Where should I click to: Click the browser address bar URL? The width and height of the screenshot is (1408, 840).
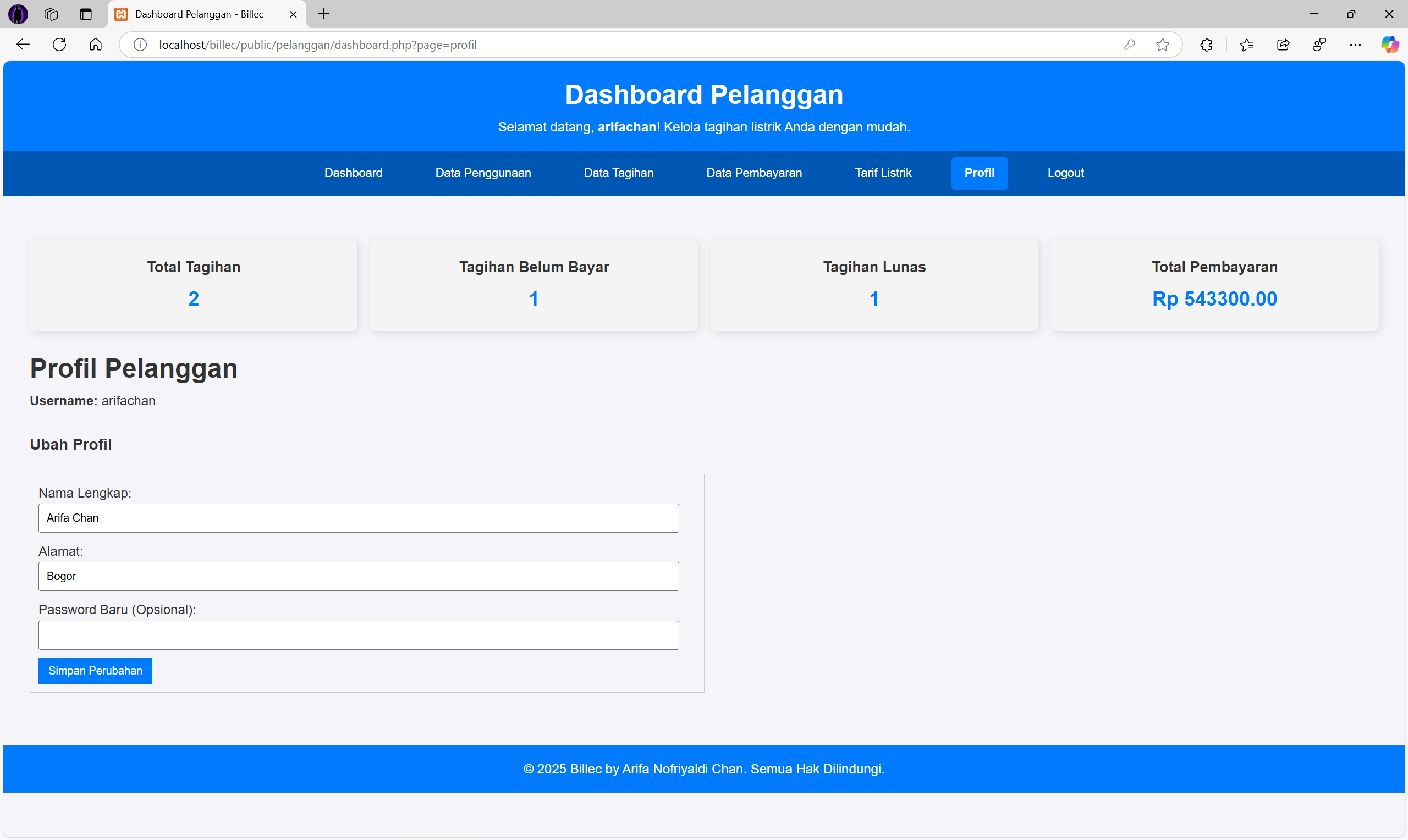317,45
